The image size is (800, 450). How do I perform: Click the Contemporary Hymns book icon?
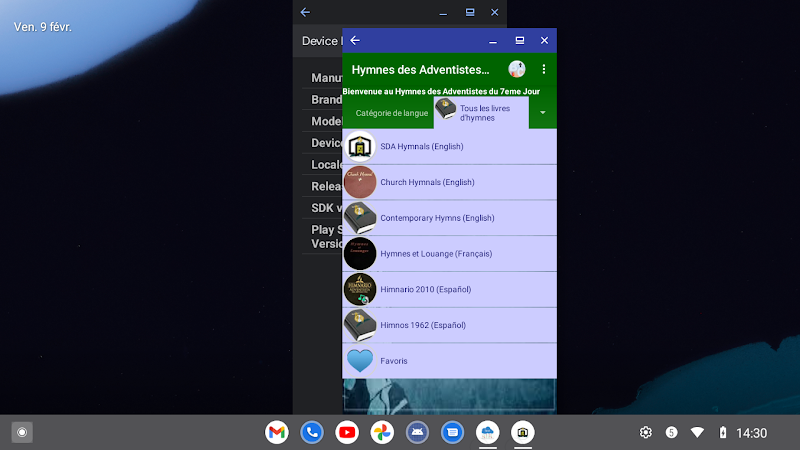point(360,218)
